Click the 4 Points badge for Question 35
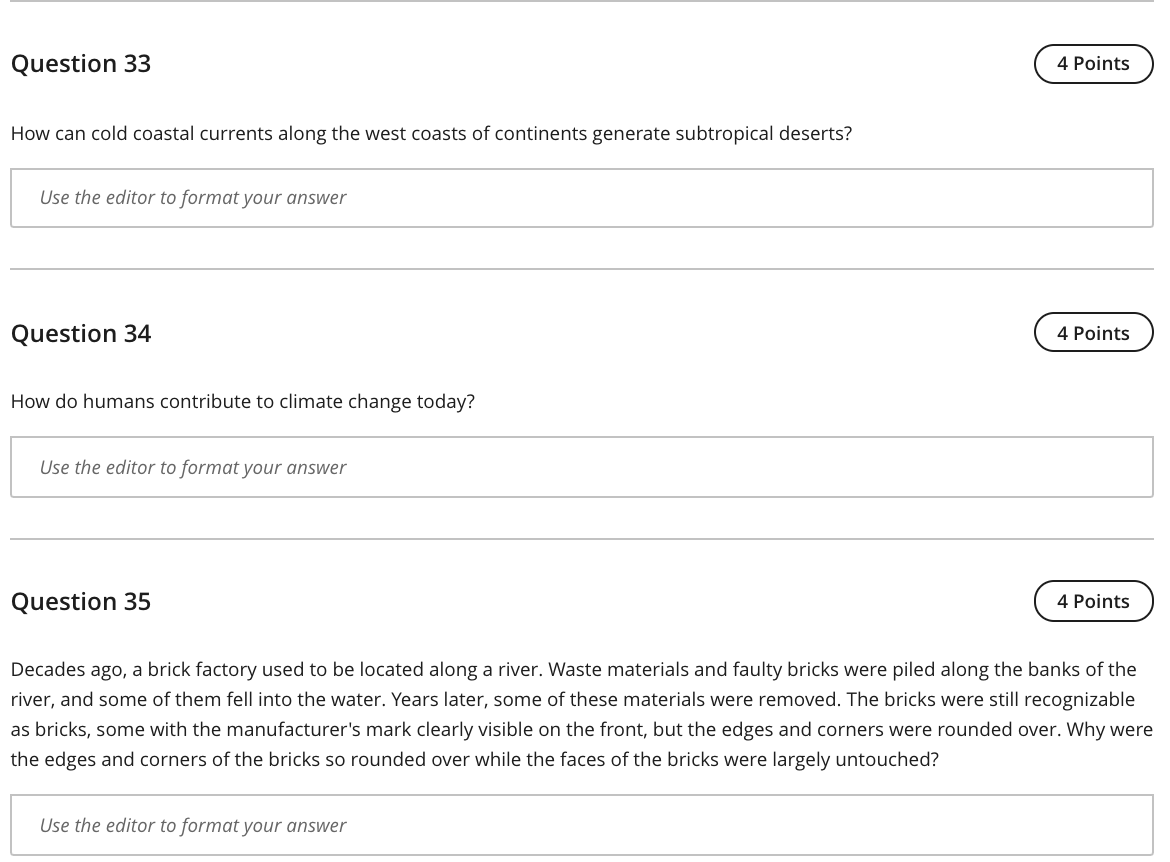This screenshot has height=862, width=1170. 1093,601
